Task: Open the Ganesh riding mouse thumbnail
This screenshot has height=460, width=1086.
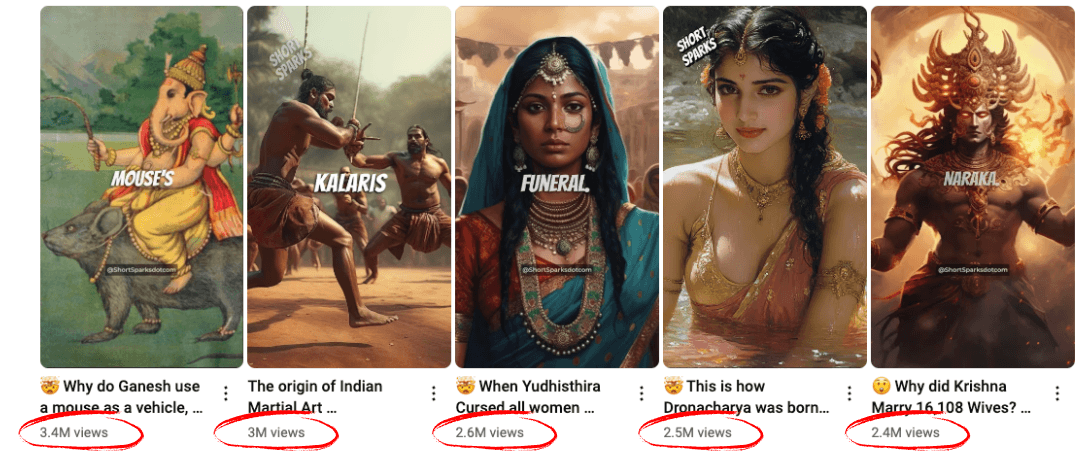Action: (142, 187)
